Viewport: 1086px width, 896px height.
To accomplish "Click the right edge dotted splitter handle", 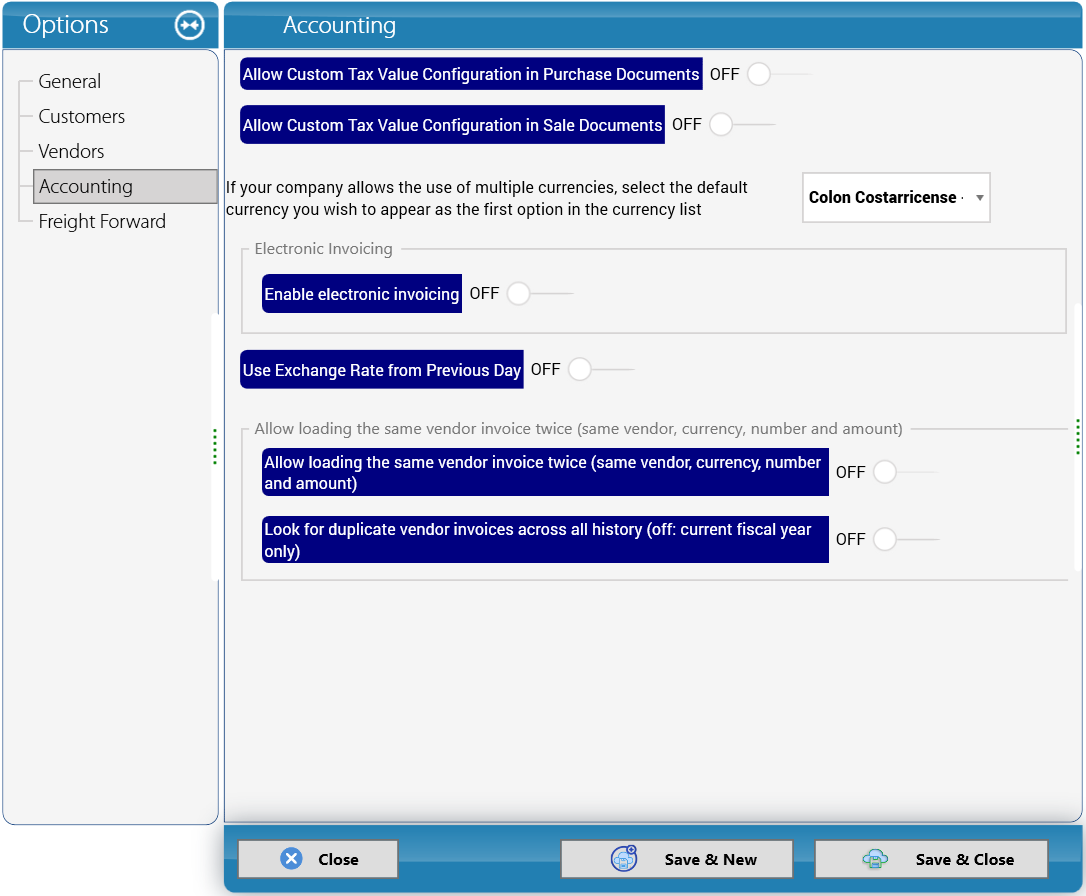I will point(1078,437).
